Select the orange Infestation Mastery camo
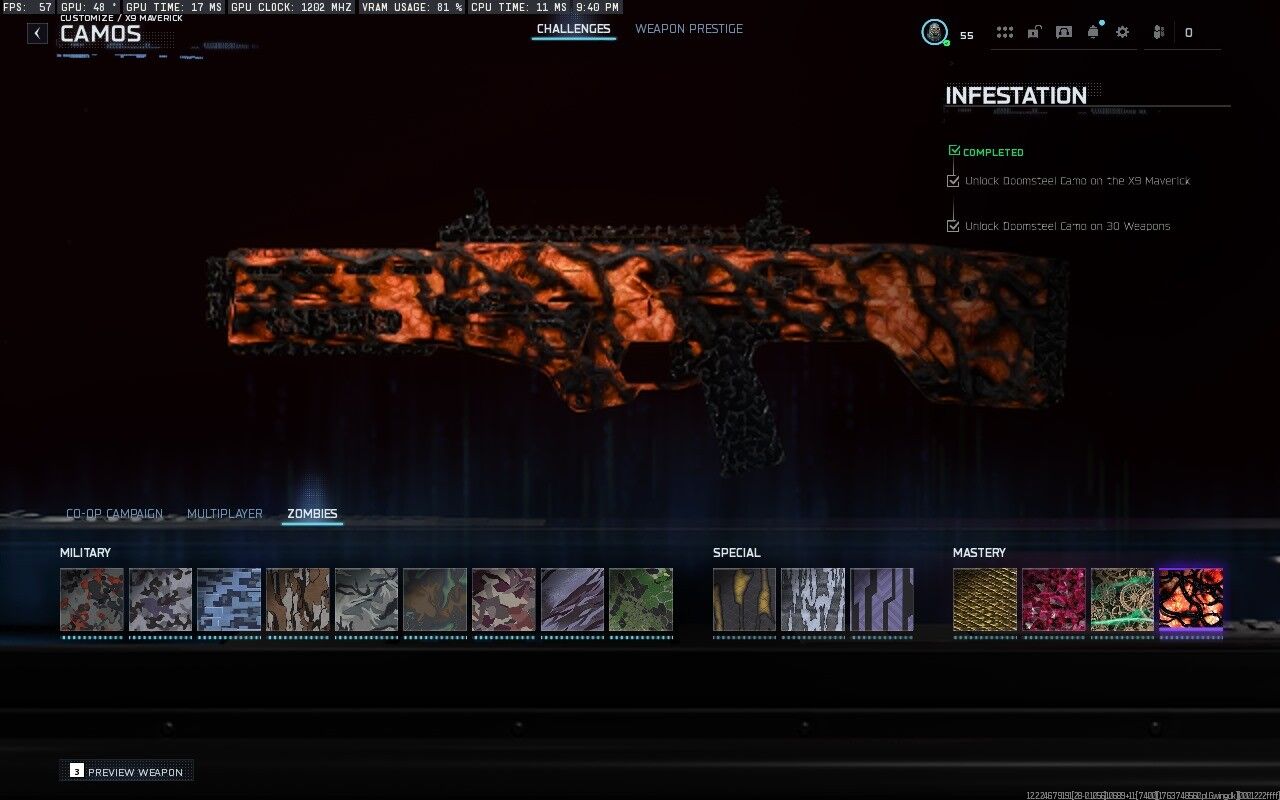1280x800 pixels. tap(1190, 600)
